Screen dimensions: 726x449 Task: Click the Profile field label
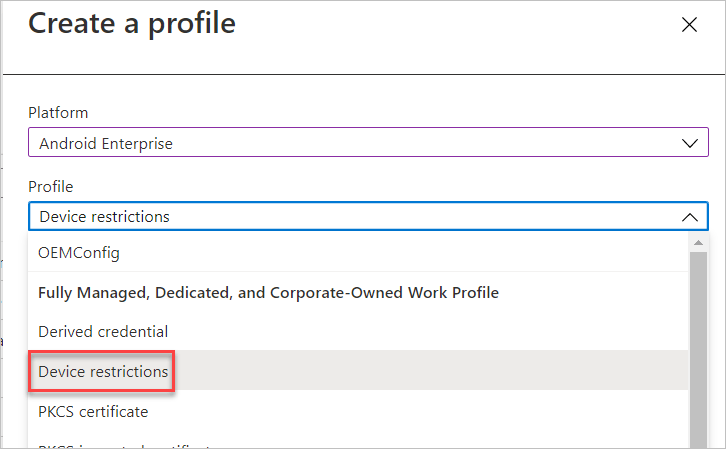click(x=50, y=187)
